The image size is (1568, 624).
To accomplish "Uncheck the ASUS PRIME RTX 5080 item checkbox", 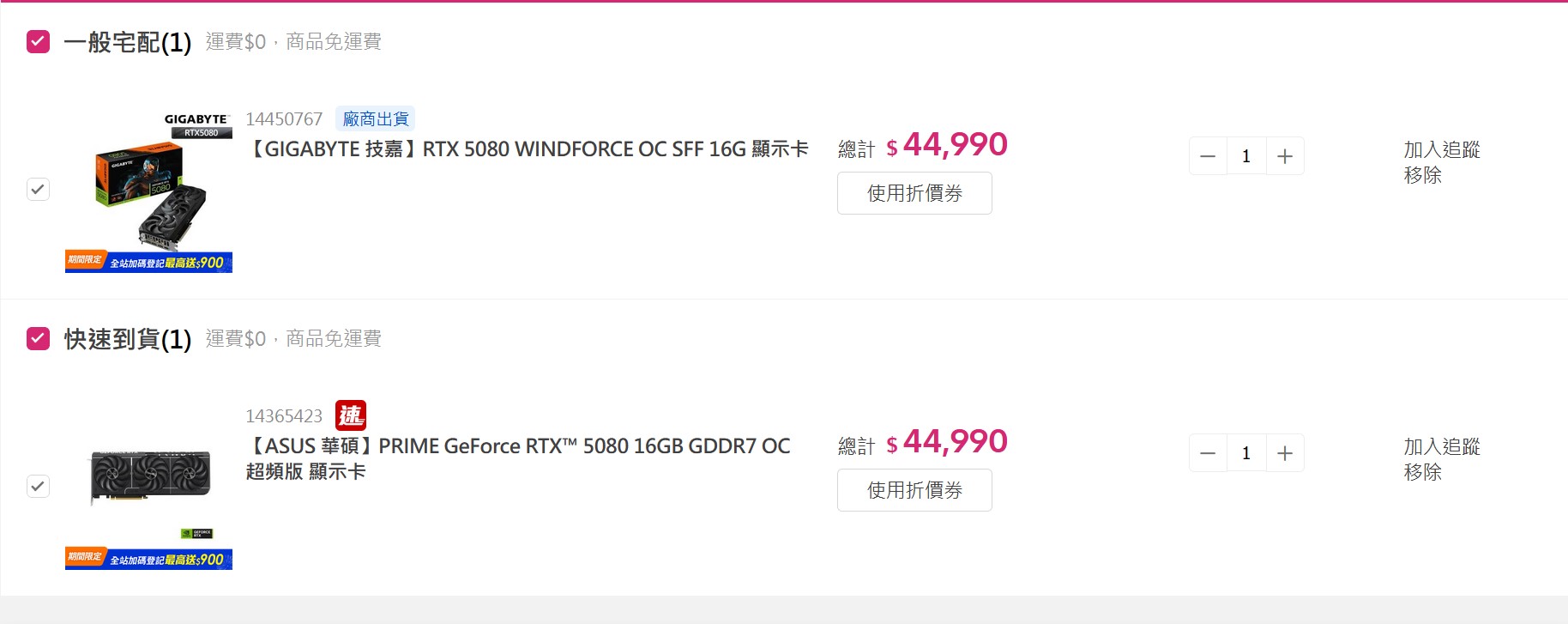I will 39,486.
